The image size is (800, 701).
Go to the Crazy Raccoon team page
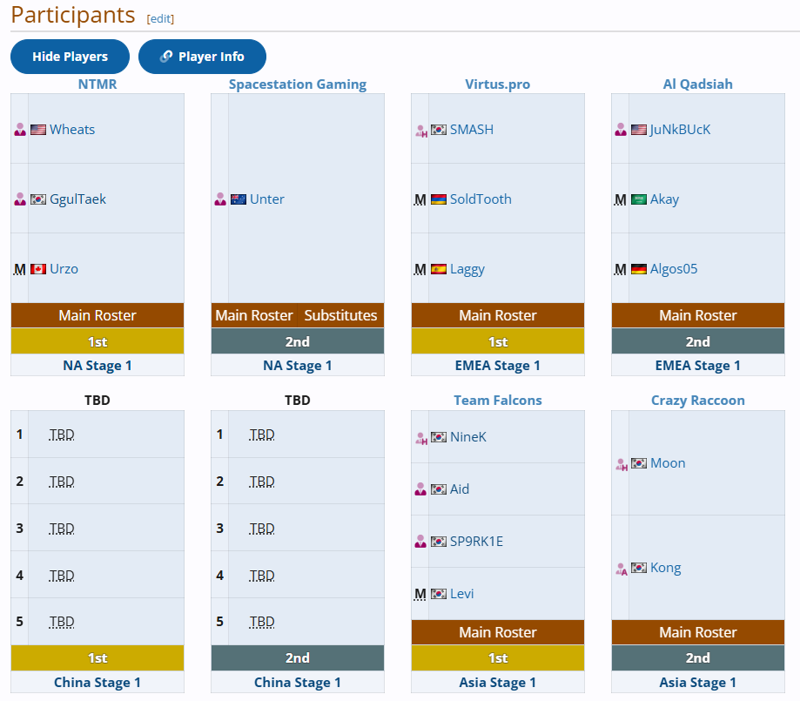pyautogui.click(x=697, y=400)
